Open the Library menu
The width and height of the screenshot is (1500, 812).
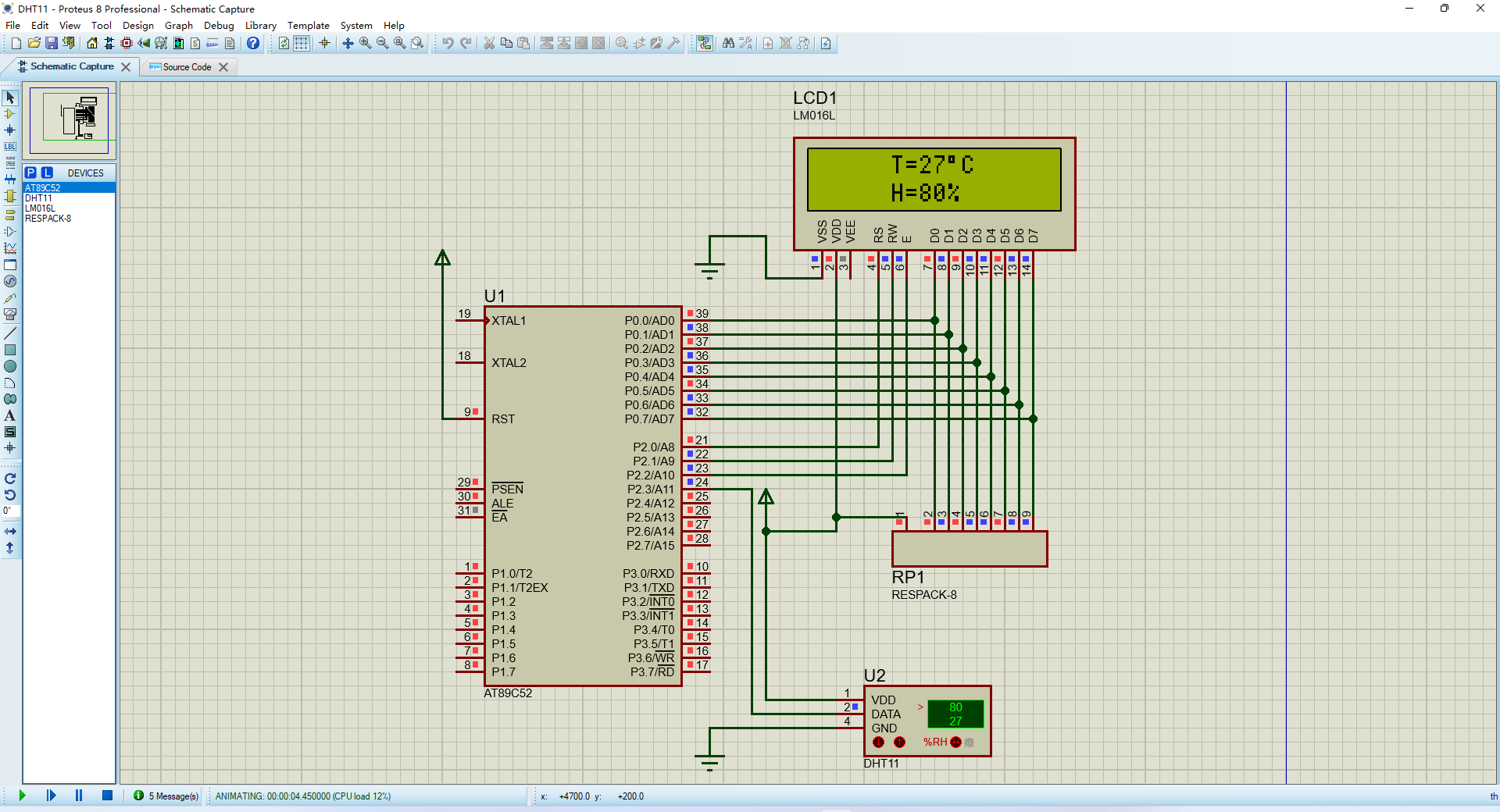click(261, 25)
